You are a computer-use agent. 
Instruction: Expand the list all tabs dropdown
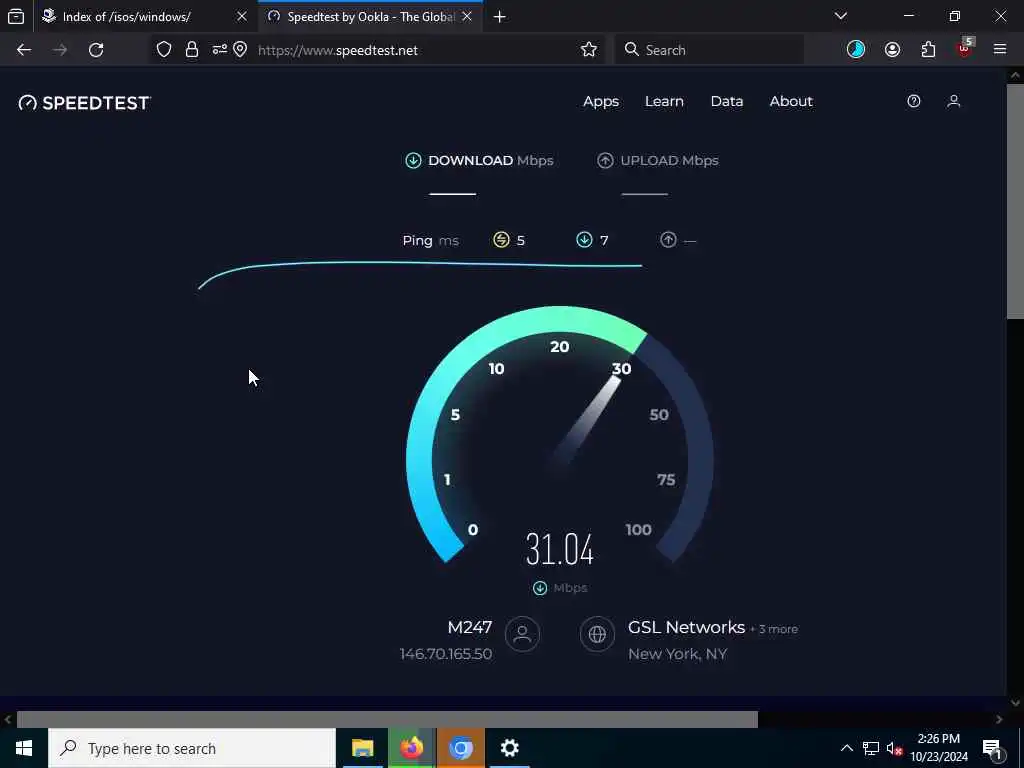(841, 16)
